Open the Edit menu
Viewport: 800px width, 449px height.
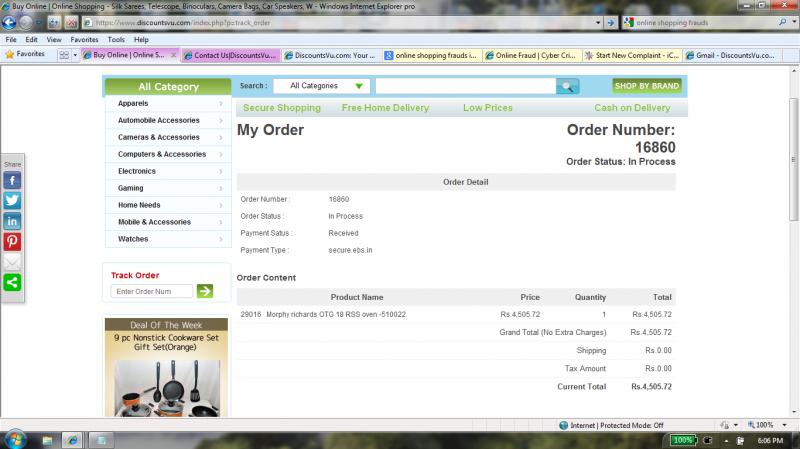coord(32,39)
